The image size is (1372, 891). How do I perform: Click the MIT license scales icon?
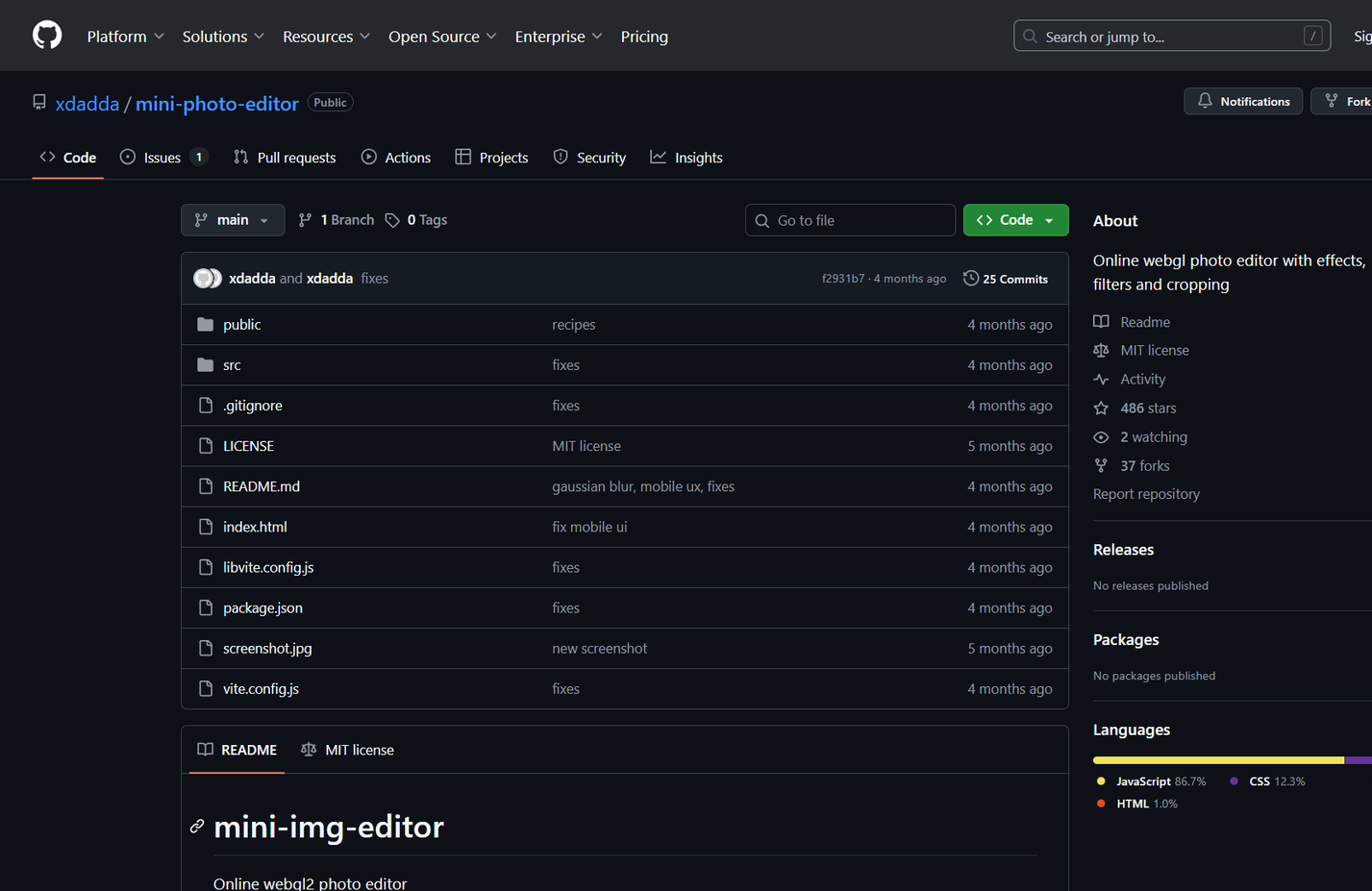(1101, 350)
